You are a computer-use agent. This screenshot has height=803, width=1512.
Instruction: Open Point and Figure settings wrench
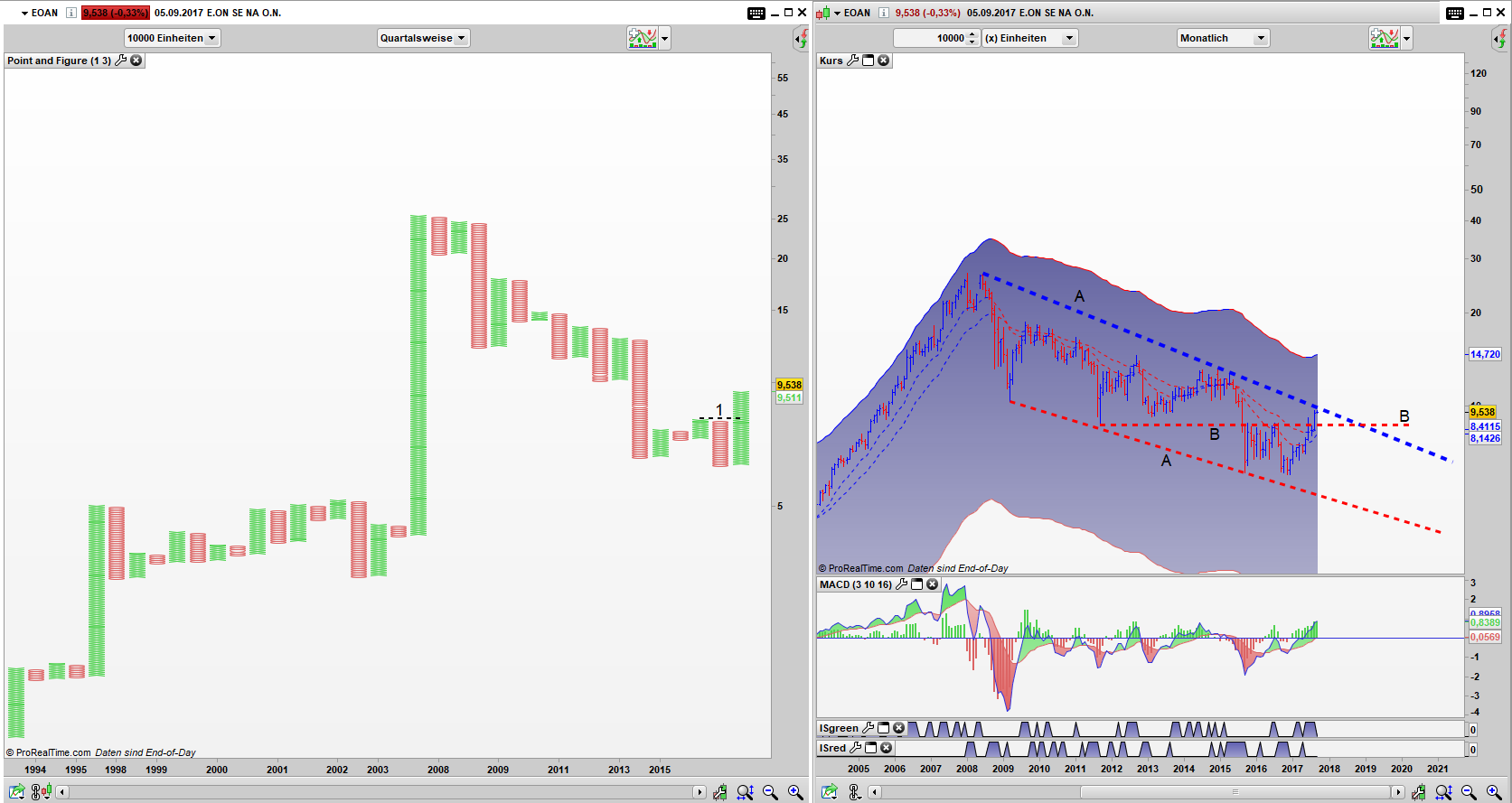point(121,61)
